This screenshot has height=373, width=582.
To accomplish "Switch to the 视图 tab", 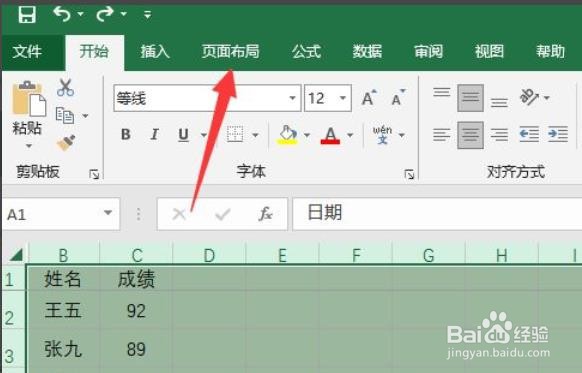I will (489, 51).
